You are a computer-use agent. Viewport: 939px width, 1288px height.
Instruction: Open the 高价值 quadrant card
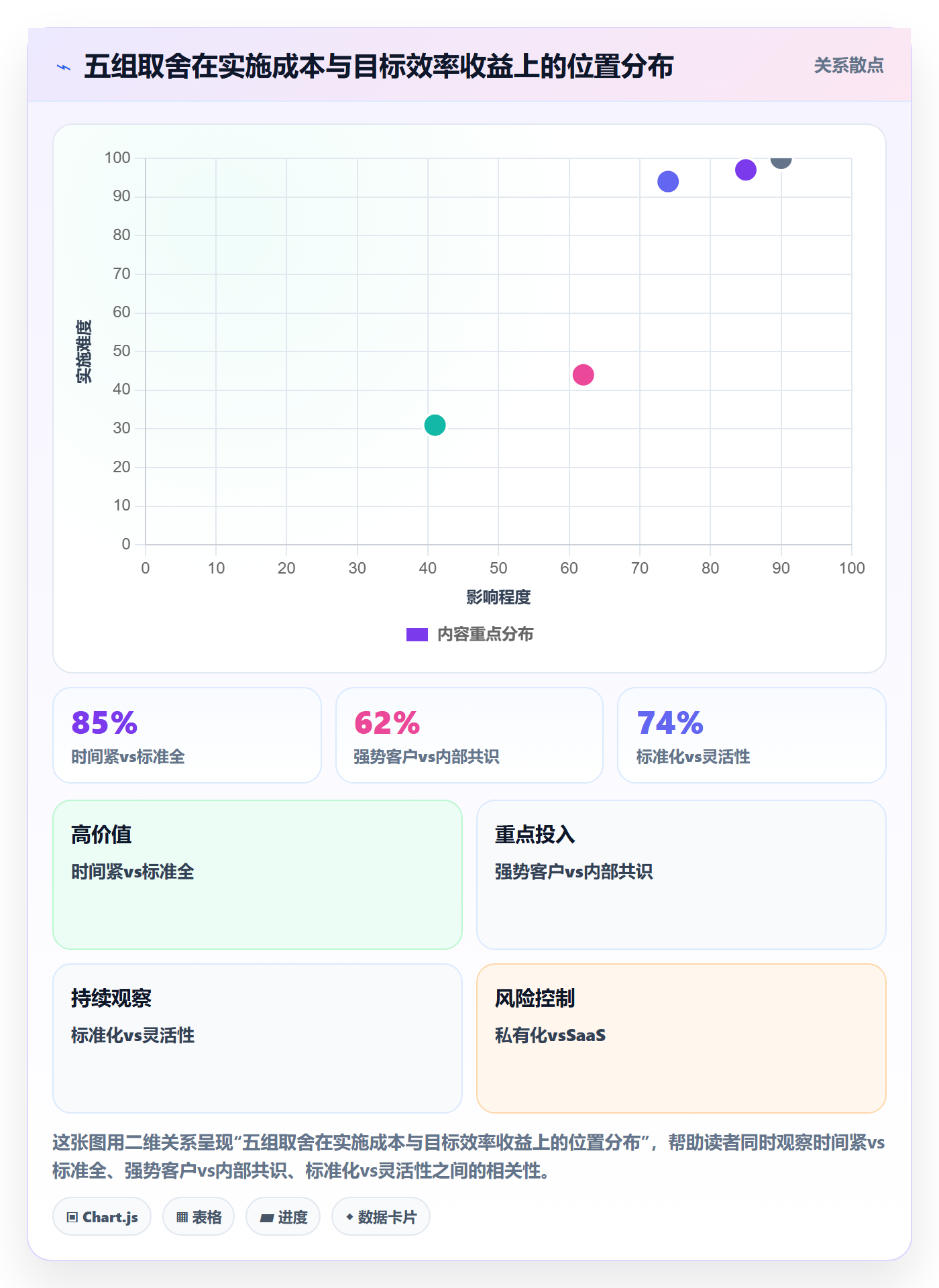(x=258, y=875)
